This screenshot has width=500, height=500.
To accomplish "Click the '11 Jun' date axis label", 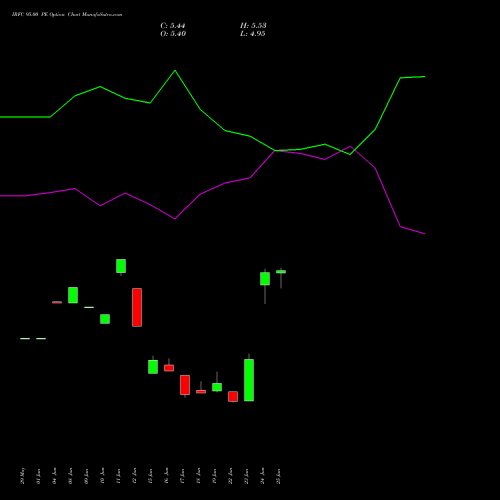I will tap(119, 476).
